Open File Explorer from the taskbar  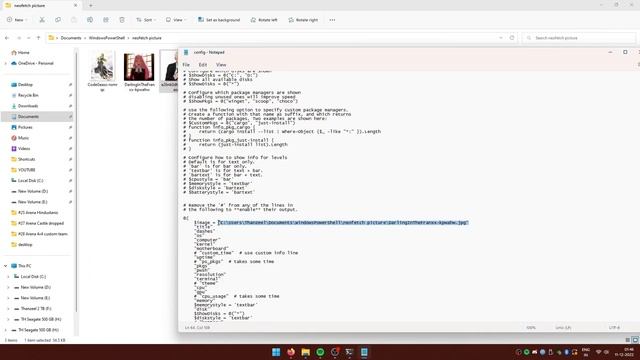tap(305, 352)
